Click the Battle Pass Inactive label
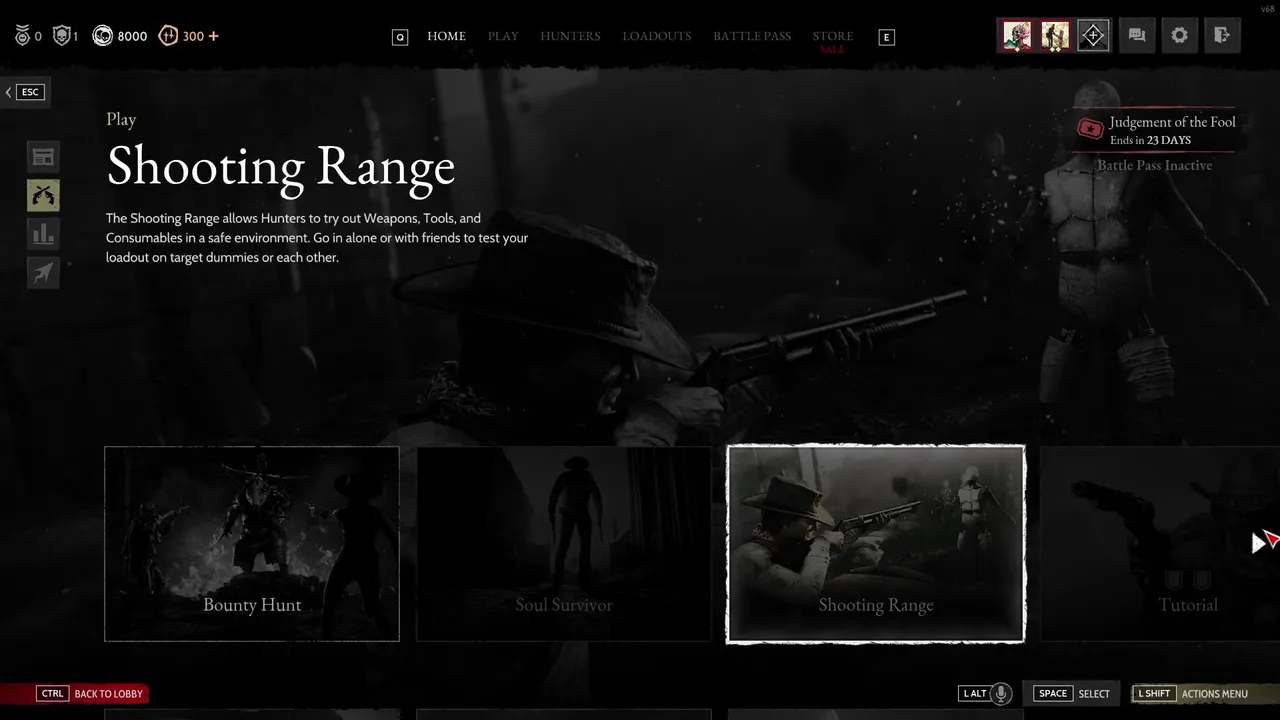The image size is (1280, 720). [x=1154, y=165]
